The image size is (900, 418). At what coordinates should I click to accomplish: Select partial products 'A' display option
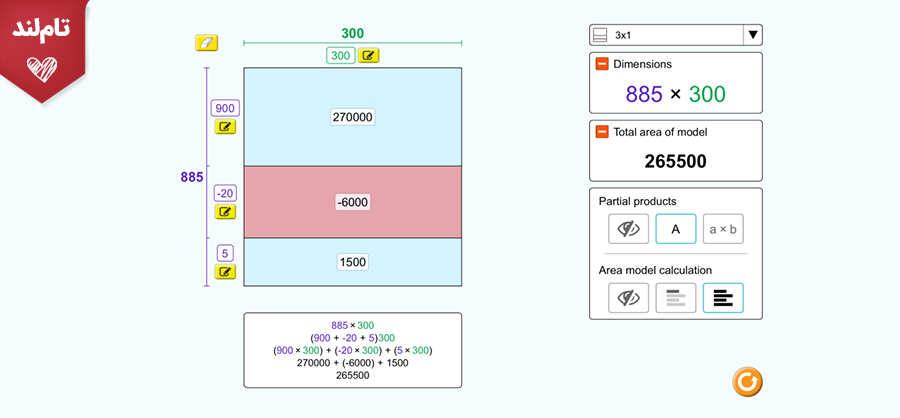coord(676,229)
